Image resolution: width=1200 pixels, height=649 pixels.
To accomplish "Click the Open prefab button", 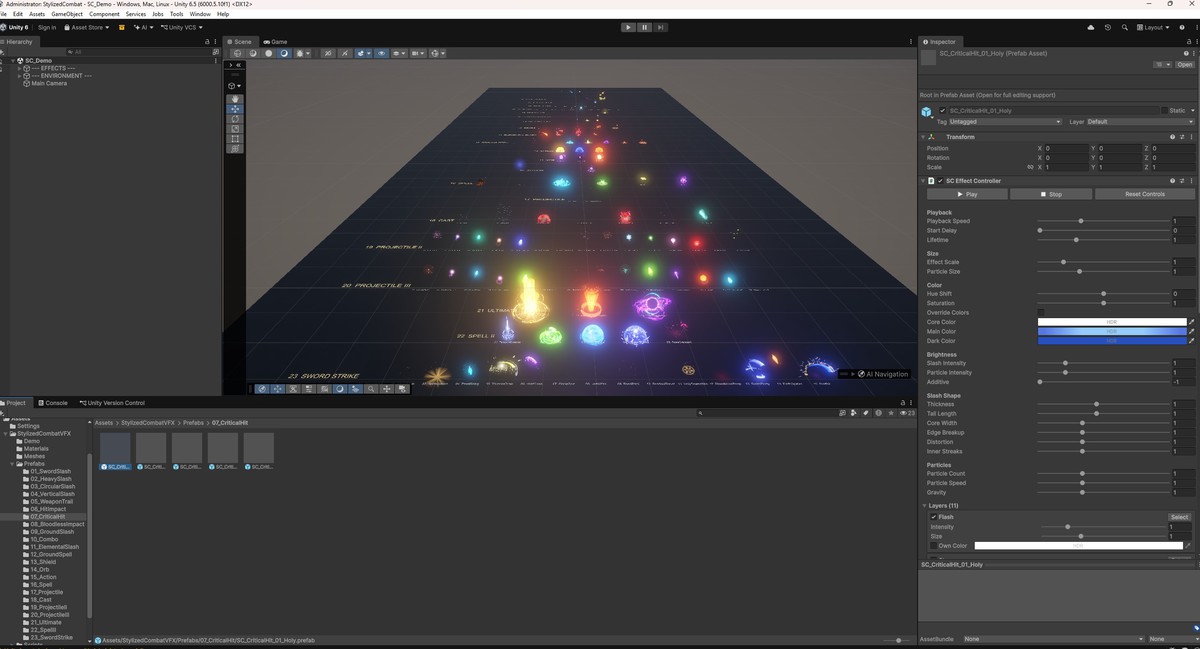I will 1185,64.
